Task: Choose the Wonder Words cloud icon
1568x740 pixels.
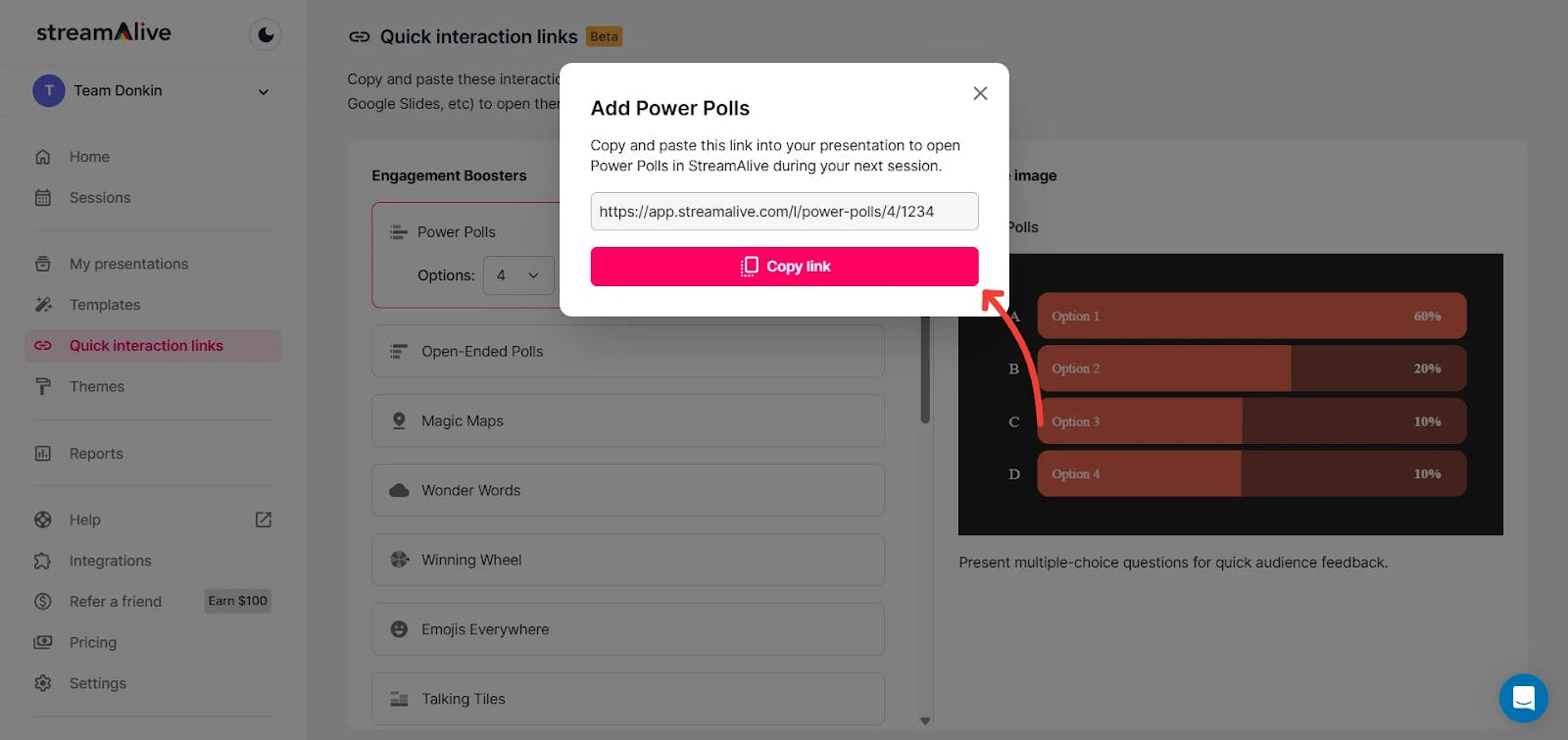Action: pos(399,490)
